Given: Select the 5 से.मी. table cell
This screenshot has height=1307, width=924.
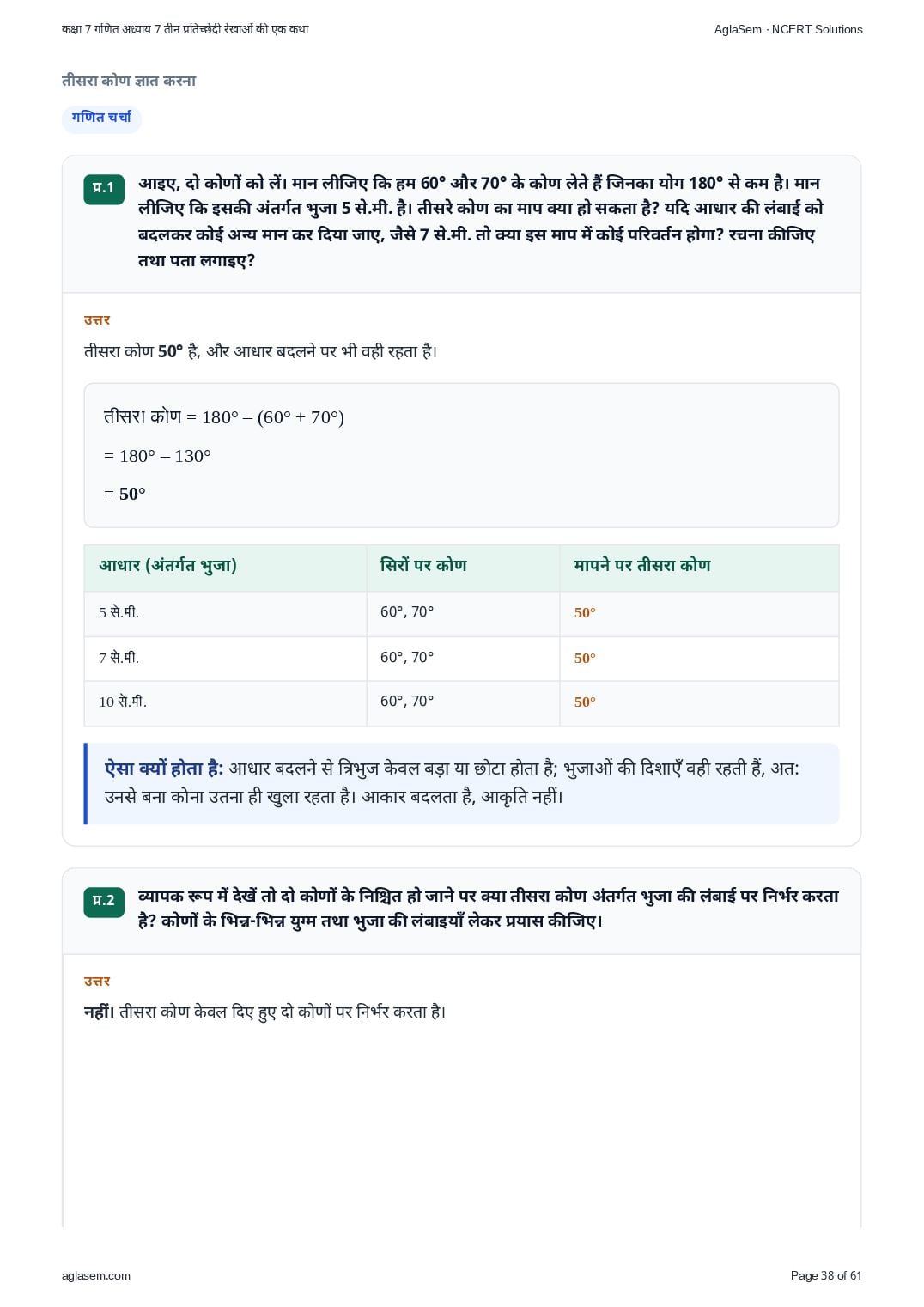Looking at the screenshot, I should pyautogui.click(x=226, y=613).
